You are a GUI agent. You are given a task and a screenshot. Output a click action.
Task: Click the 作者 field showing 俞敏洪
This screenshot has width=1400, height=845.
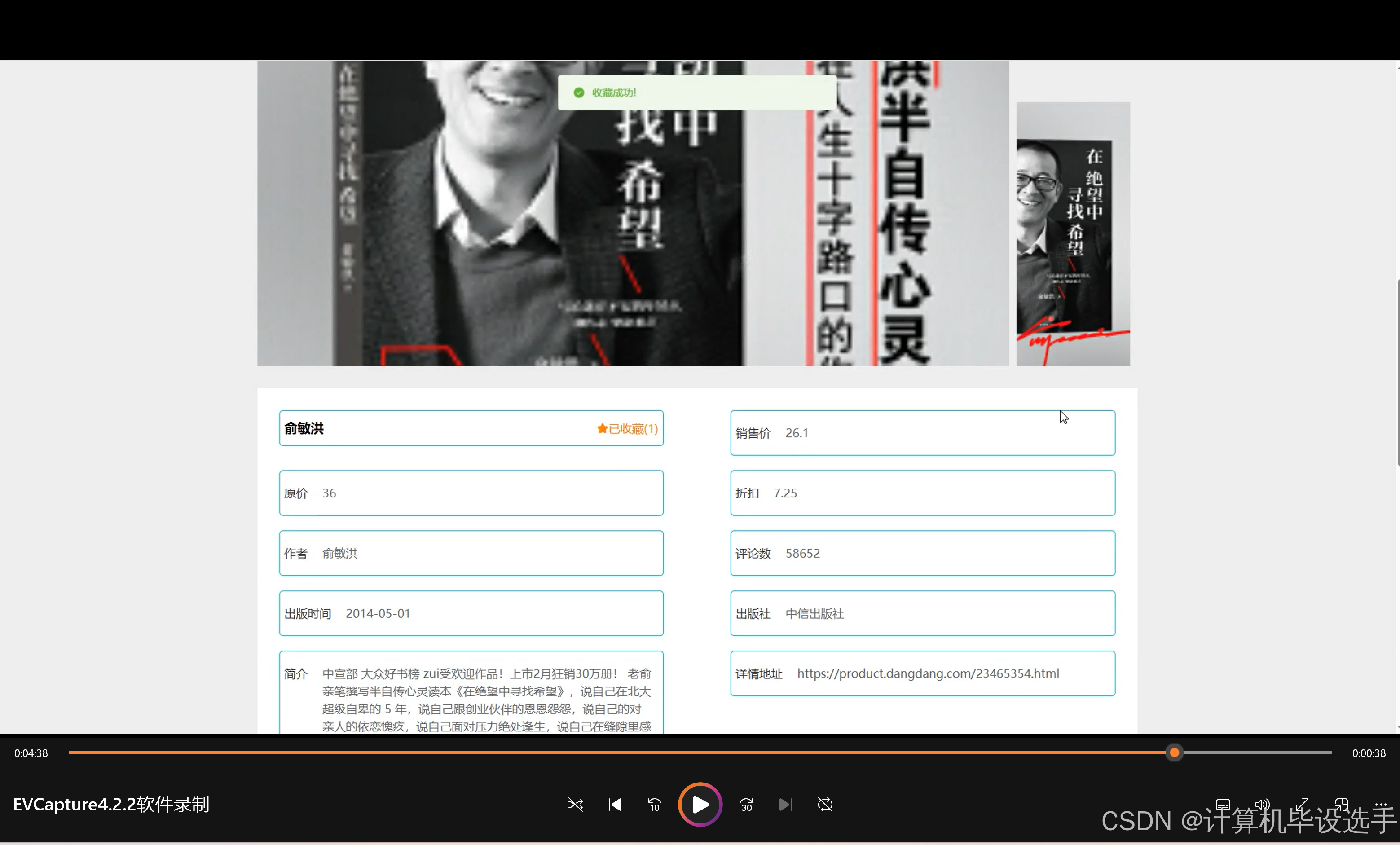pyautogui.click(x=471, y=553)
